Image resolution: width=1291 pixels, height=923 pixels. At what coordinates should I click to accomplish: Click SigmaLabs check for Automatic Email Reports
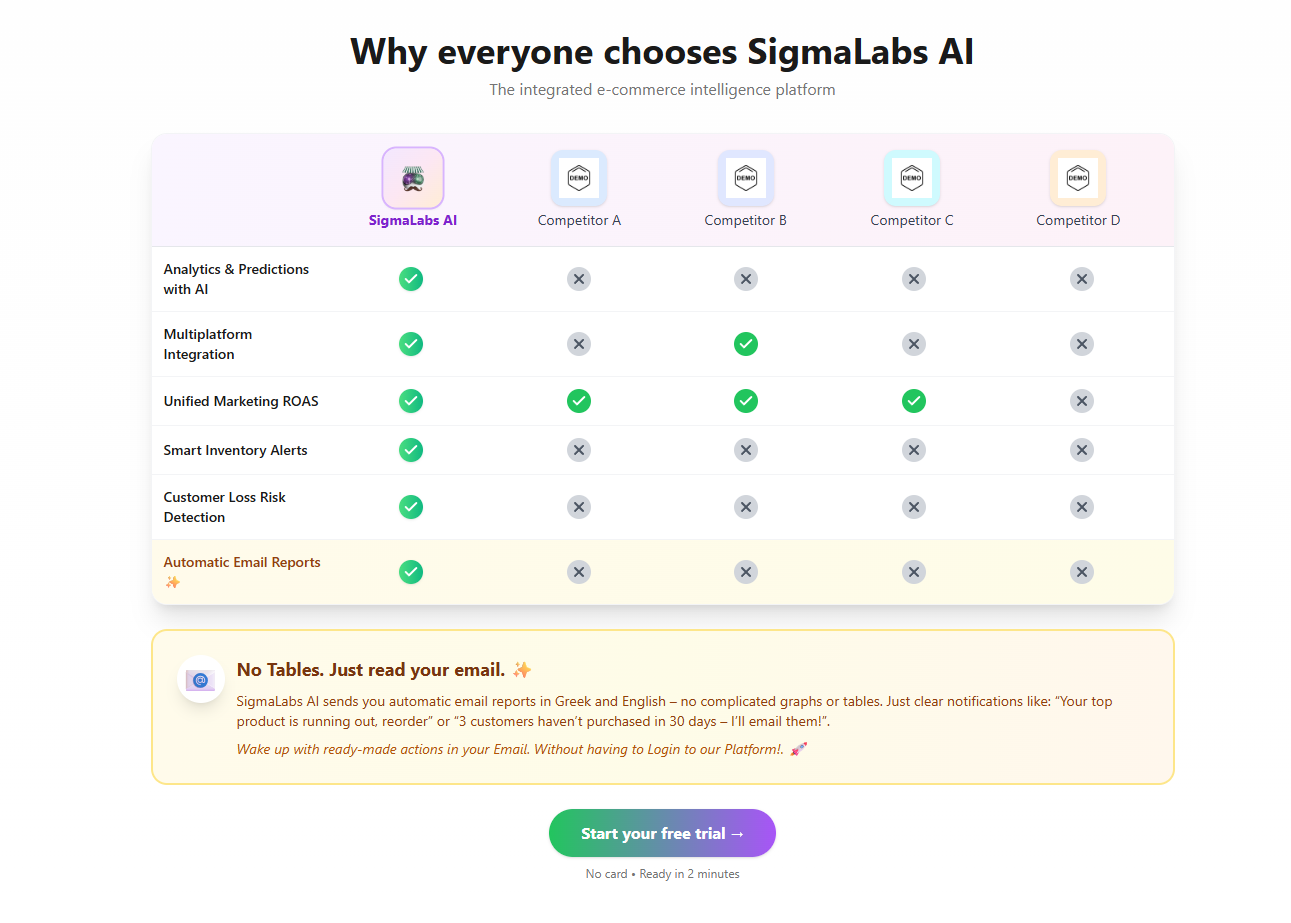coord(411,572)
